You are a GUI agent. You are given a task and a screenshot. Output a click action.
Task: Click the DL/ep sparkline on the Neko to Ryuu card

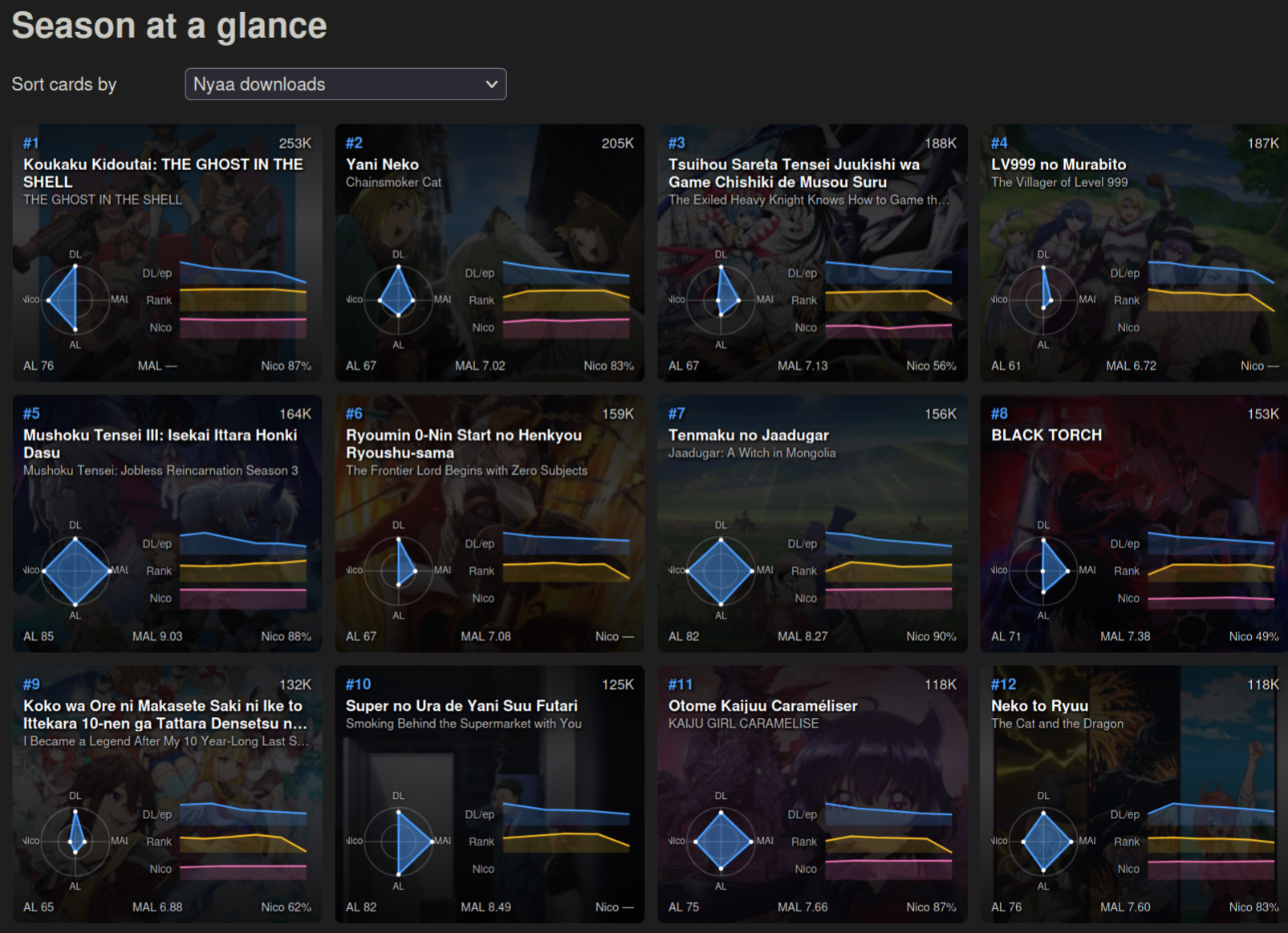[x=1211, y=814]
